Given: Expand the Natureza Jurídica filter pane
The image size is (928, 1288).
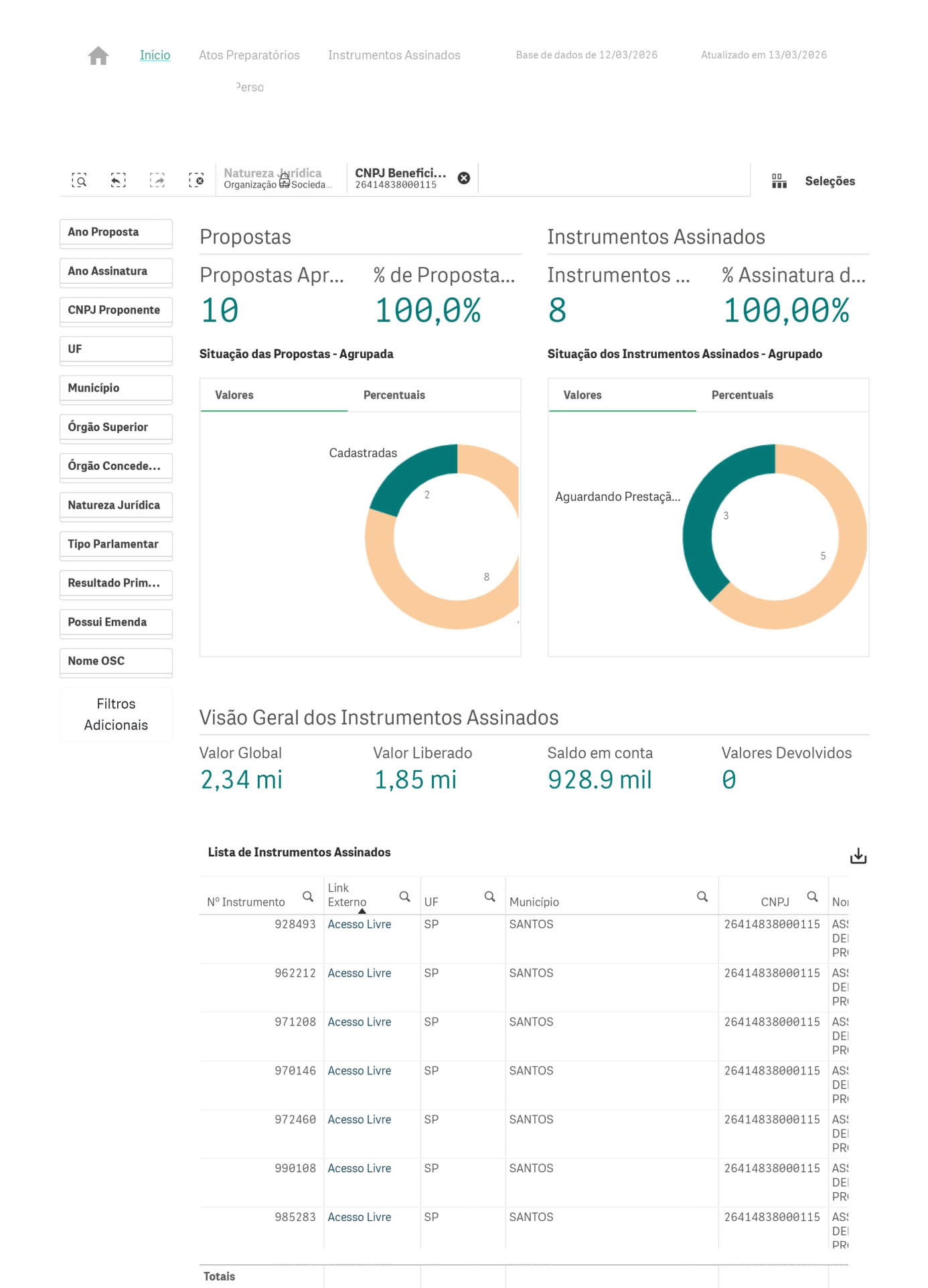Looking at the screenshot, I should (x=116, y=505).
